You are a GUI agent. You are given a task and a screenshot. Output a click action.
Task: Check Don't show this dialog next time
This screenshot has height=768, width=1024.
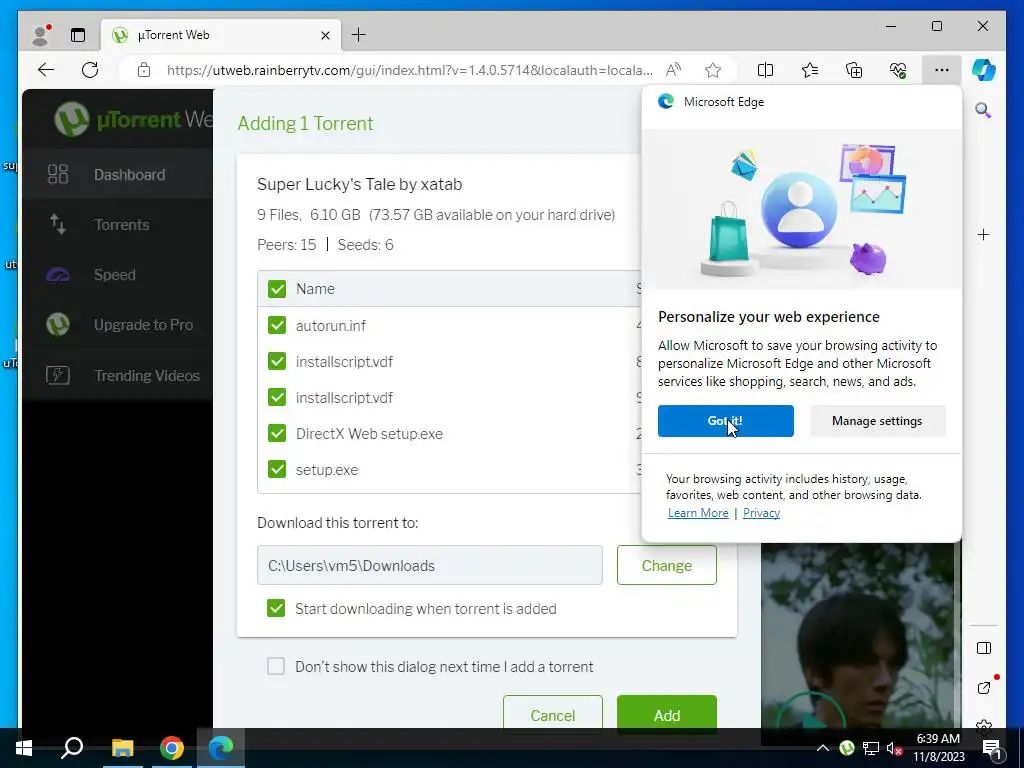pyautogui.click(x=276, y=666)
